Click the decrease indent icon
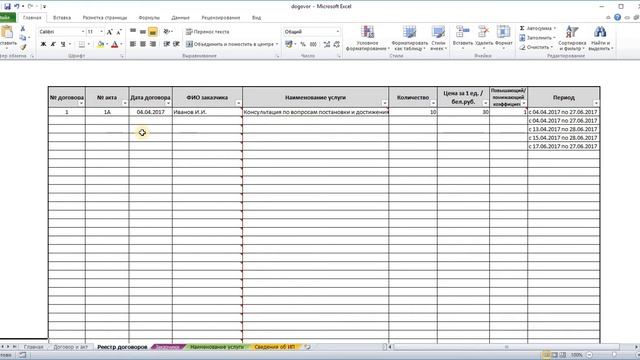Viewport: 640px width, 360px height. point(167,44)
